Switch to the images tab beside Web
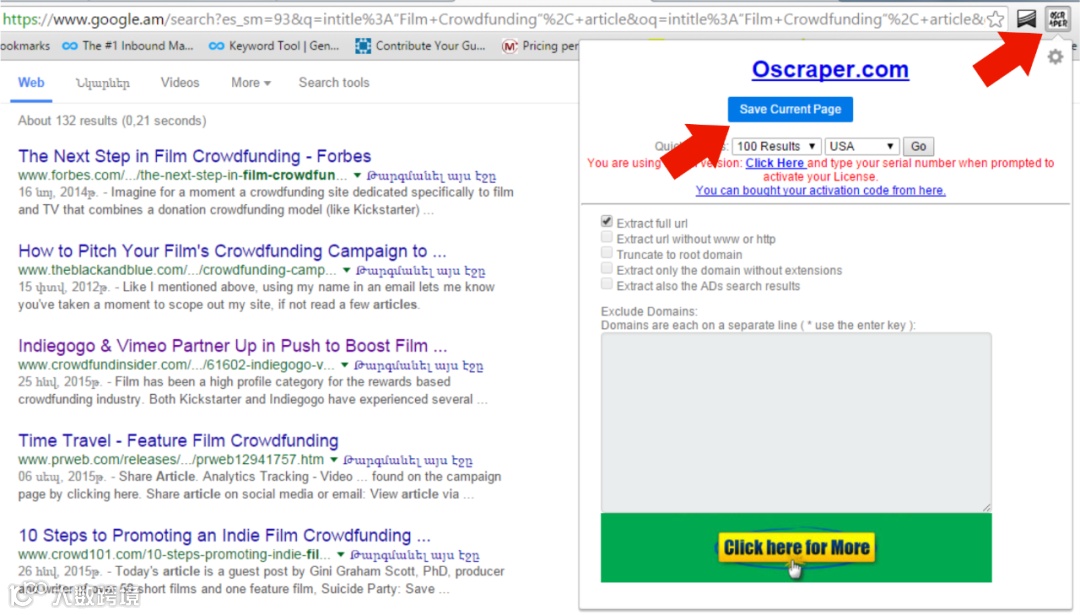The height and width of the screenshot is (615, 1080). (x=103, y=83)
